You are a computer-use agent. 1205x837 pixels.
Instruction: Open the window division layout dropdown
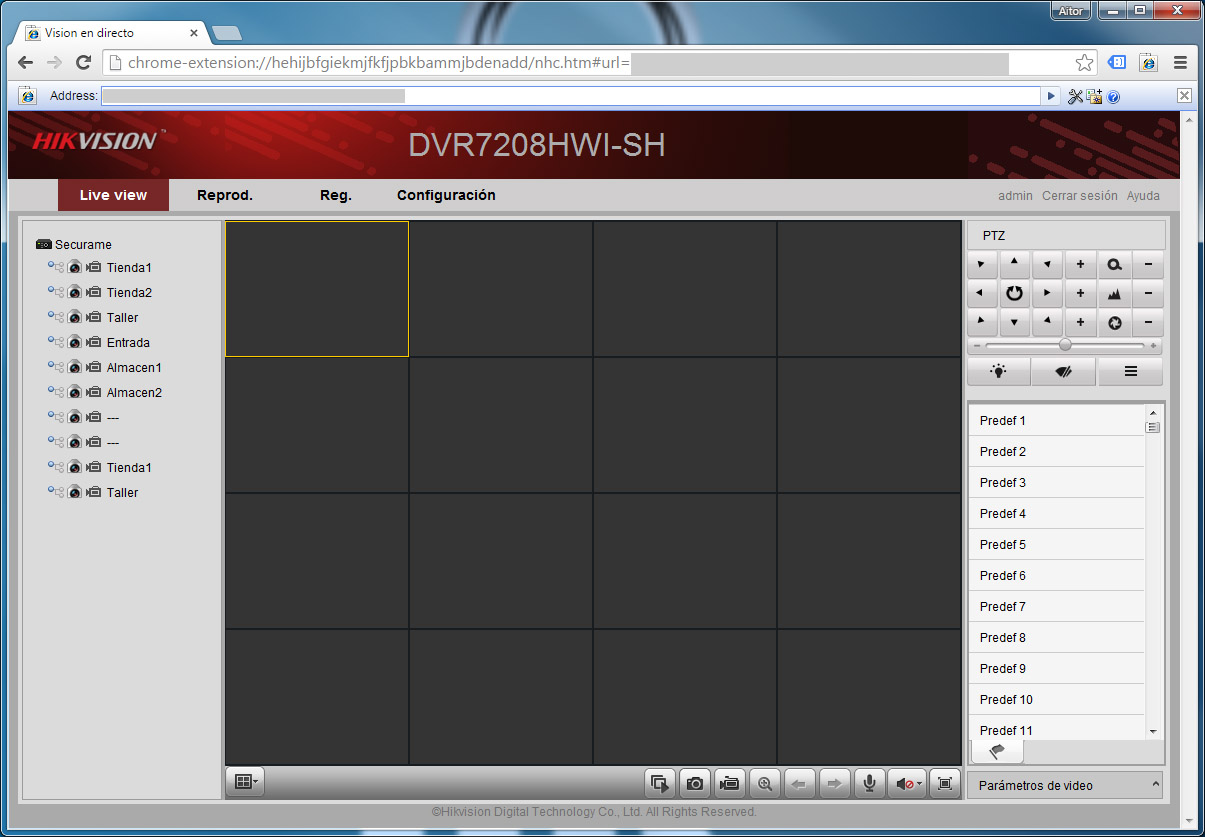pyautogui.click(x=245, y=782)
